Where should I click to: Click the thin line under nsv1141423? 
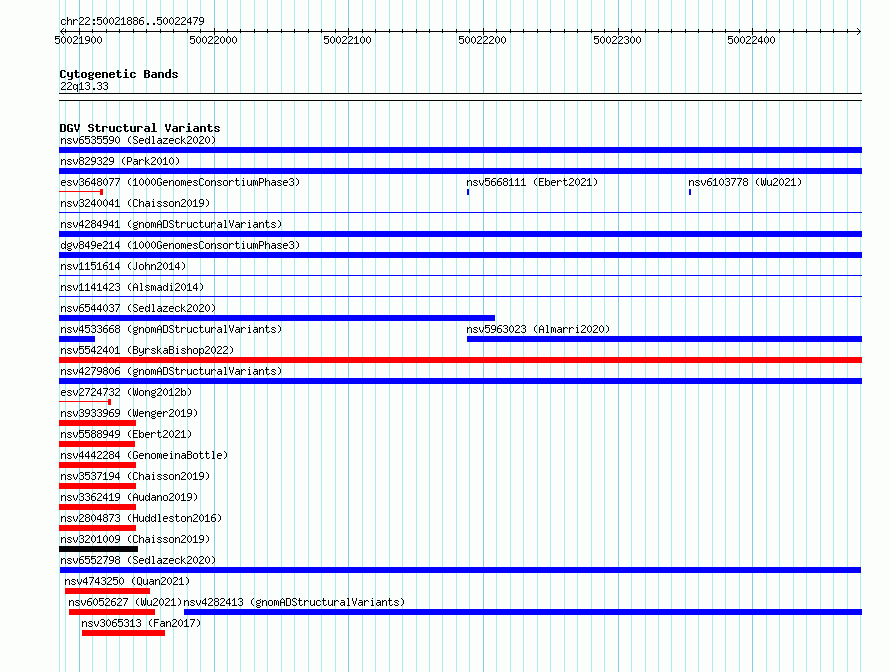[460, 297]
